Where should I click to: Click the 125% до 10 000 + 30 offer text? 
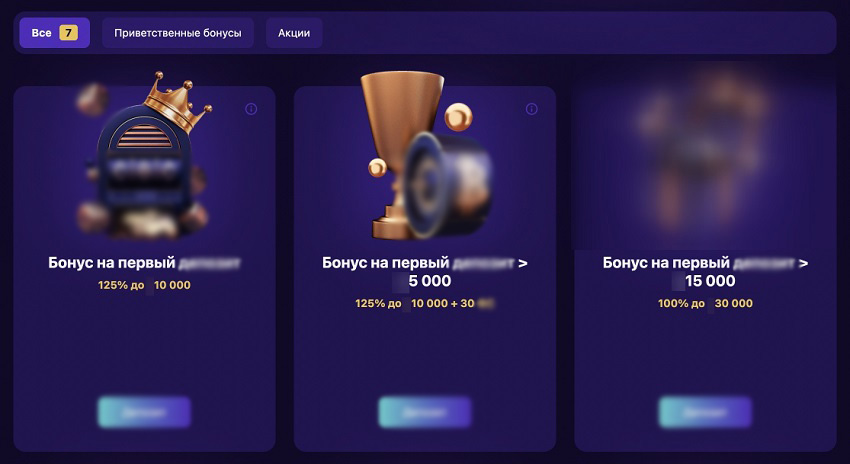click(x=424, y=304)
